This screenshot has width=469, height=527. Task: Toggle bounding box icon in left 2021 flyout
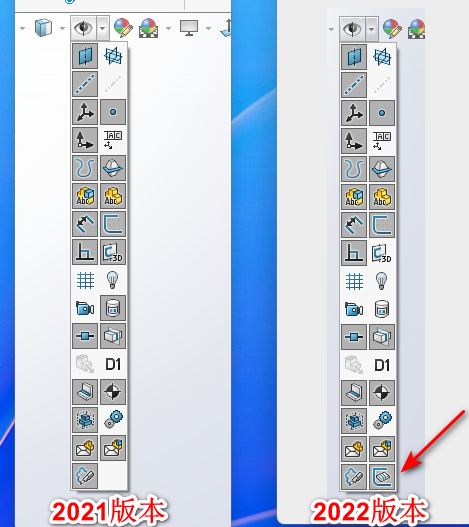[x=85, y=420]
